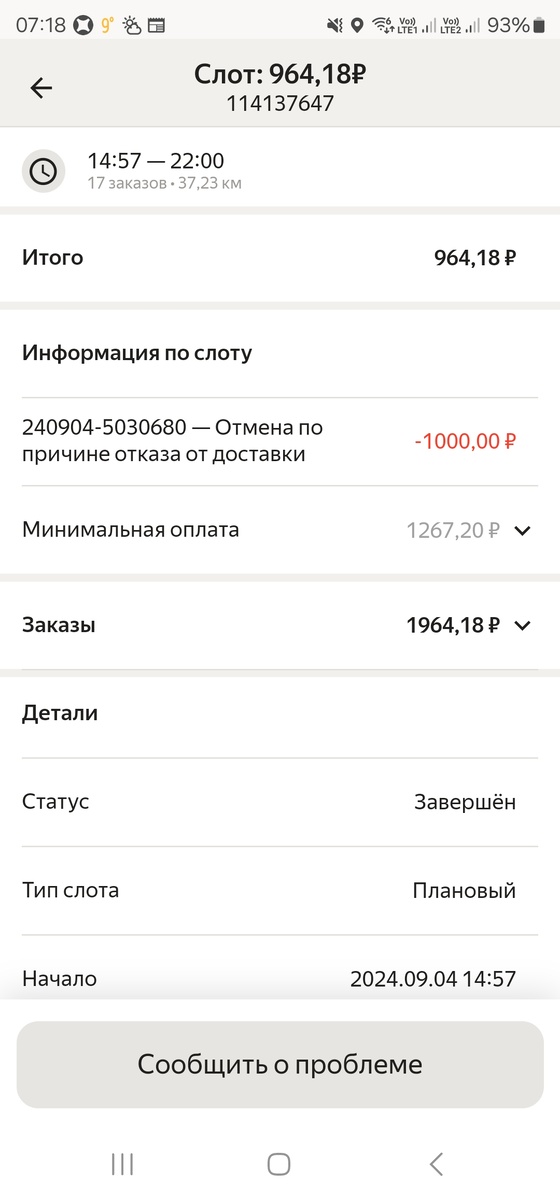The width and height of the screenshot is (560, 1200).
Task: Tap the clock icon beside 14:57 — 22:00
Action: pyautogui.click(x=43, y=171)
